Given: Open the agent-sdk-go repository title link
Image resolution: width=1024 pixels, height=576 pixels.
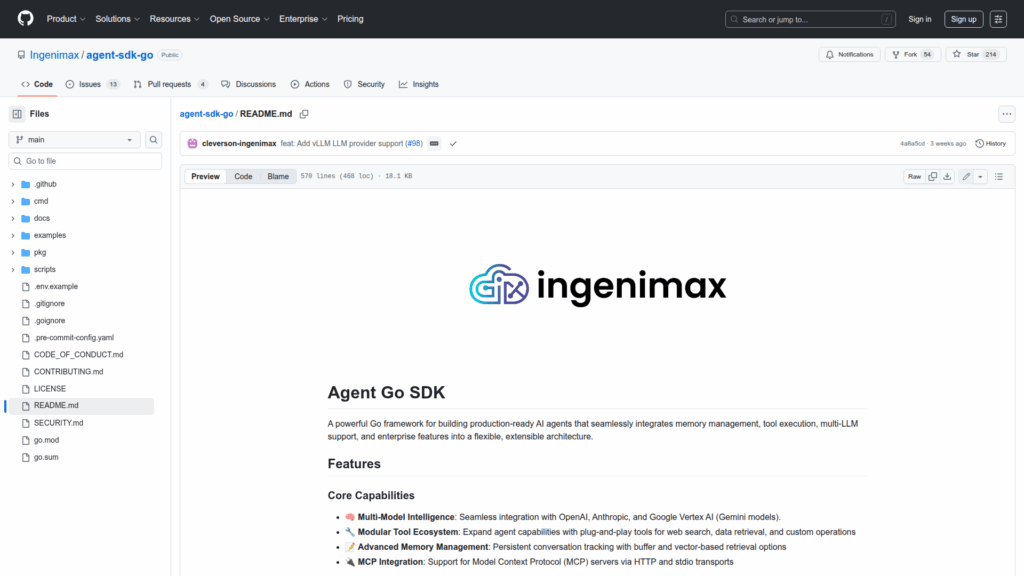Looking at the screenshot, I should (x=120, y=55).
